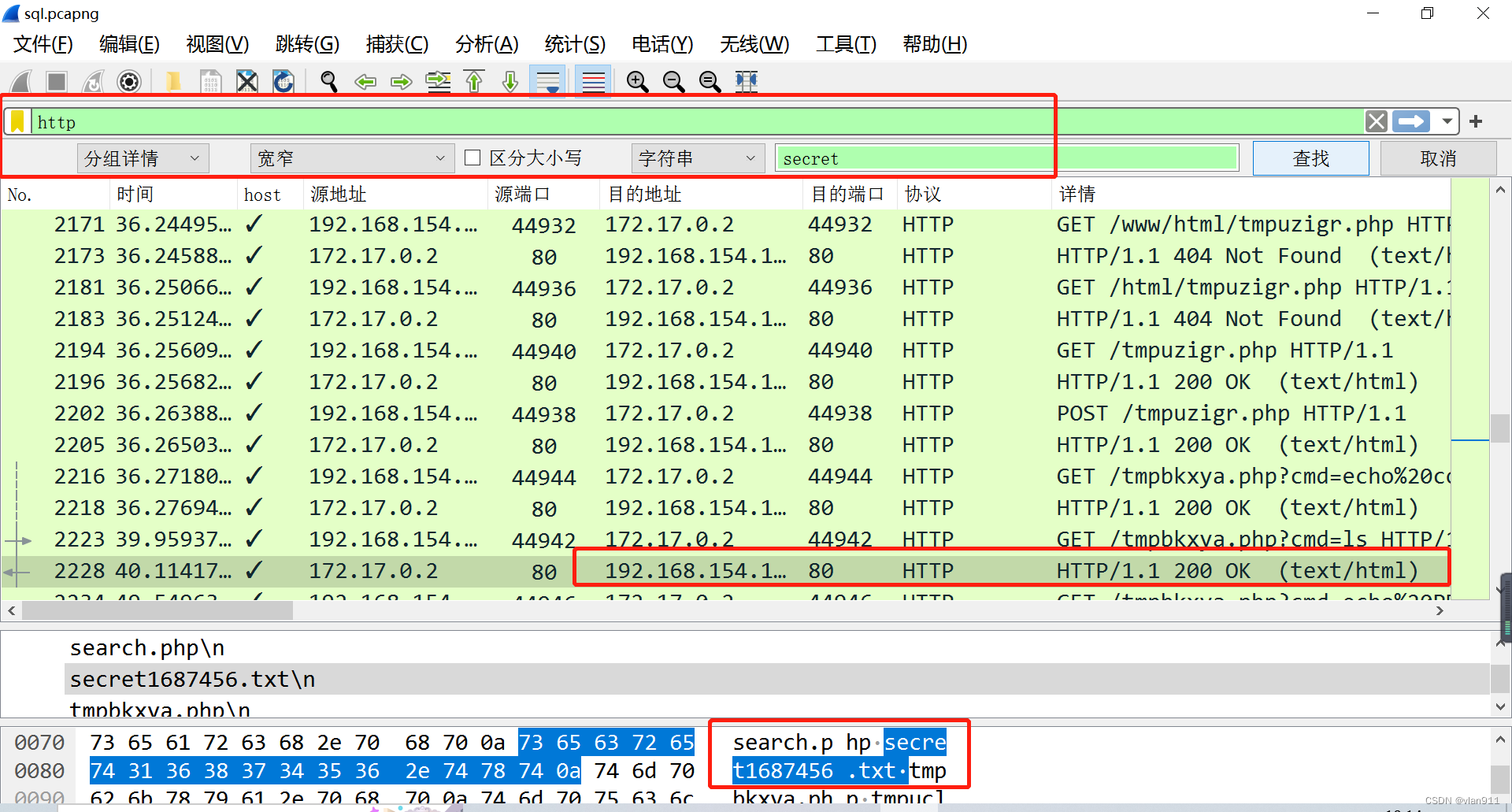Viewport: 1512px width, 812px height.
Task: Select packet 2223 GET cmd=ls
Action: coord(725,539)
